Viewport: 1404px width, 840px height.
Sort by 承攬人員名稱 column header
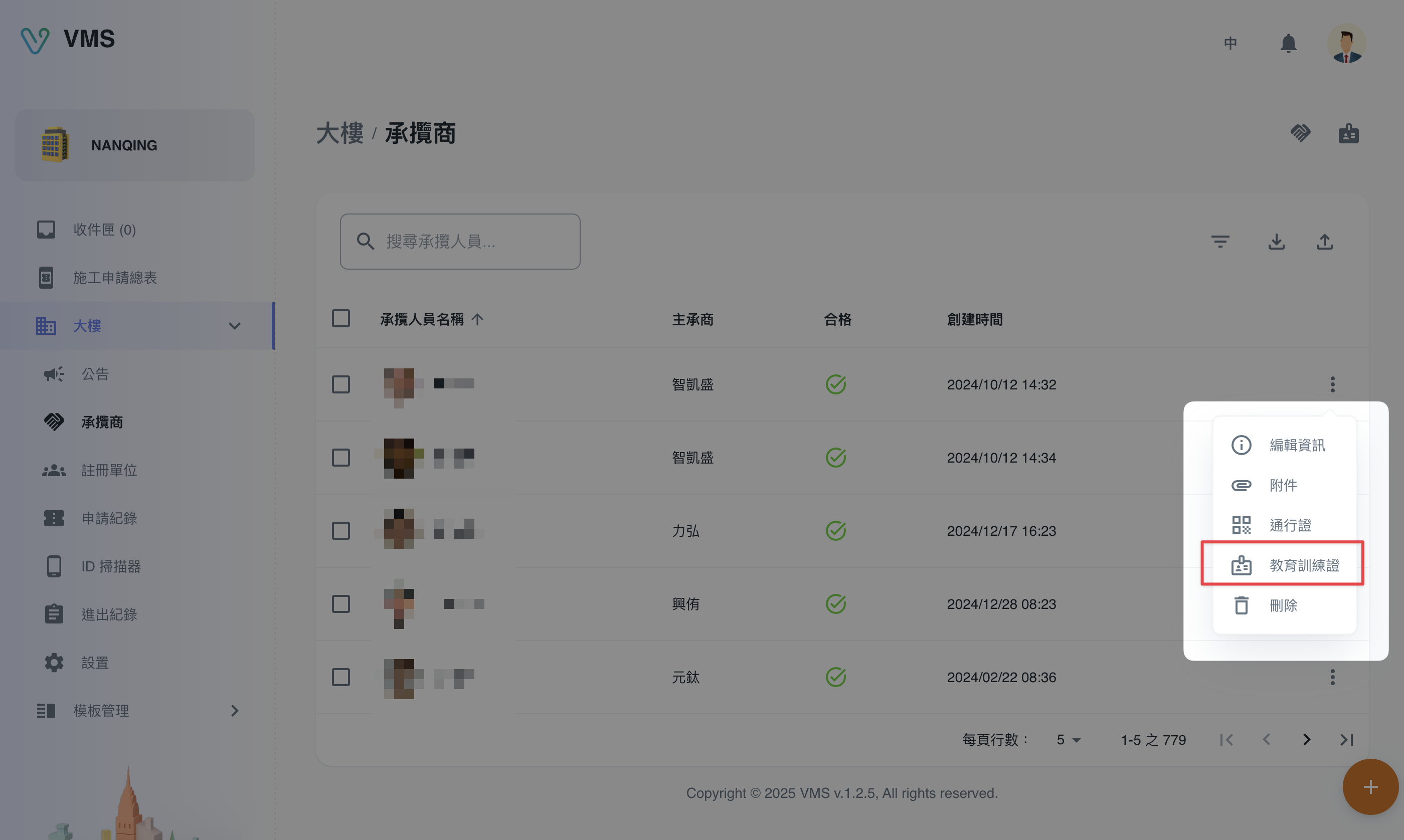tap(422, 319)
